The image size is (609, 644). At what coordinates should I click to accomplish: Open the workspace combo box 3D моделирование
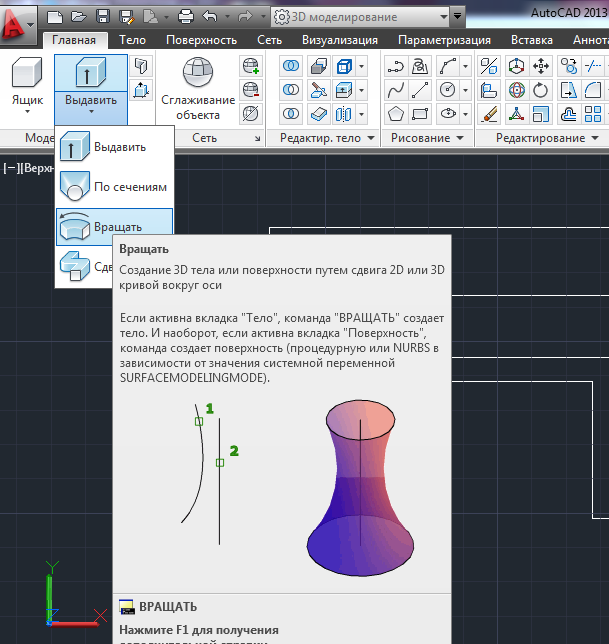[361, 17]
